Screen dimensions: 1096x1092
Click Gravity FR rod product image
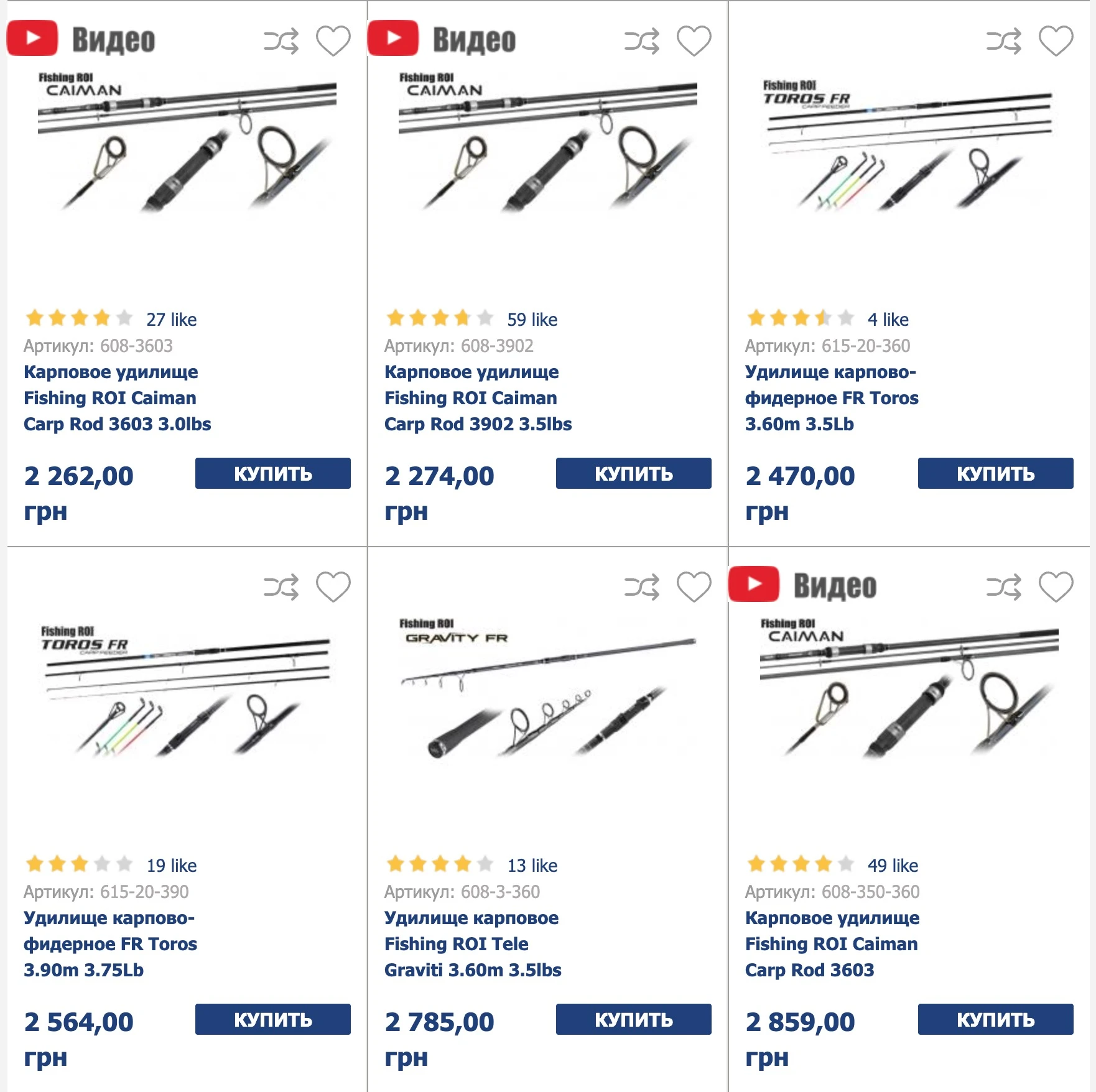(547, 690)
